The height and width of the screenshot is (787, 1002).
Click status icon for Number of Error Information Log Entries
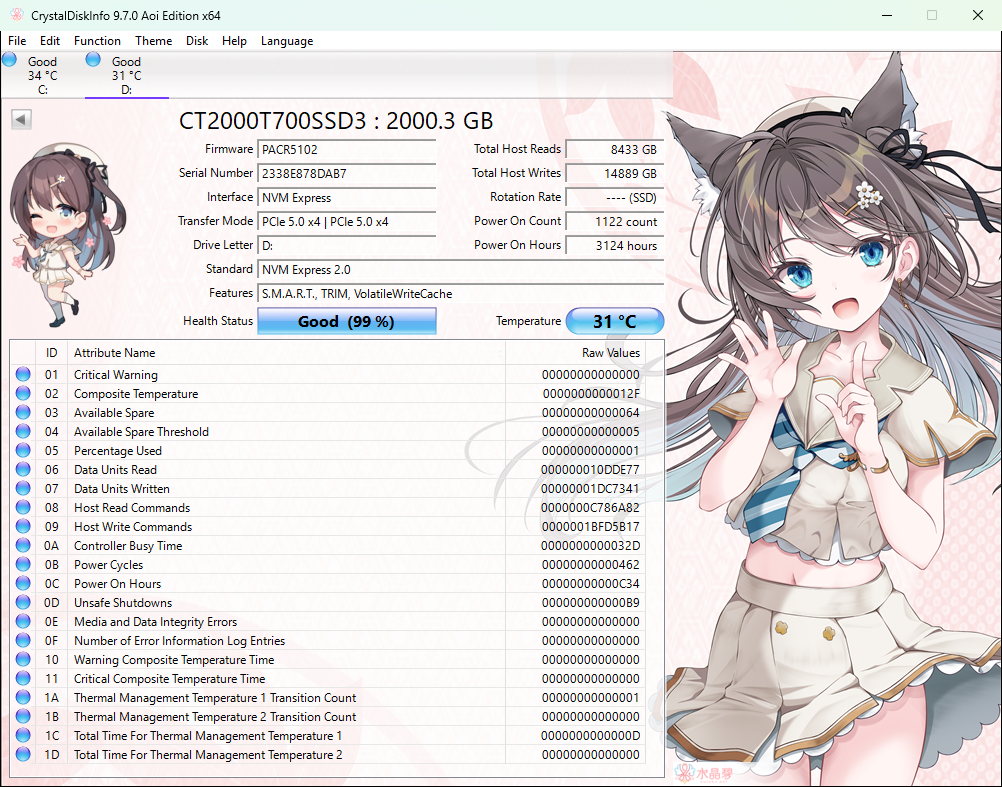point(23,640)
